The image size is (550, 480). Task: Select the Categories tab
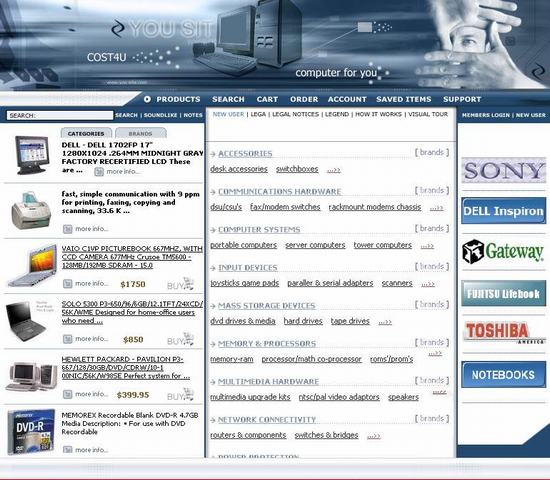point(86,133)
